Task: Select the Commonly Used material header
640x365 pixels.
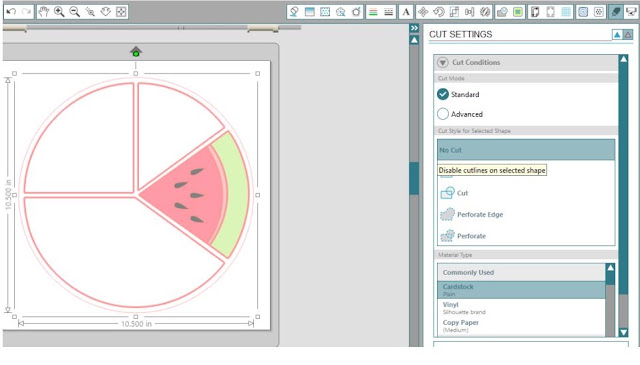Action: coord(521,272)
